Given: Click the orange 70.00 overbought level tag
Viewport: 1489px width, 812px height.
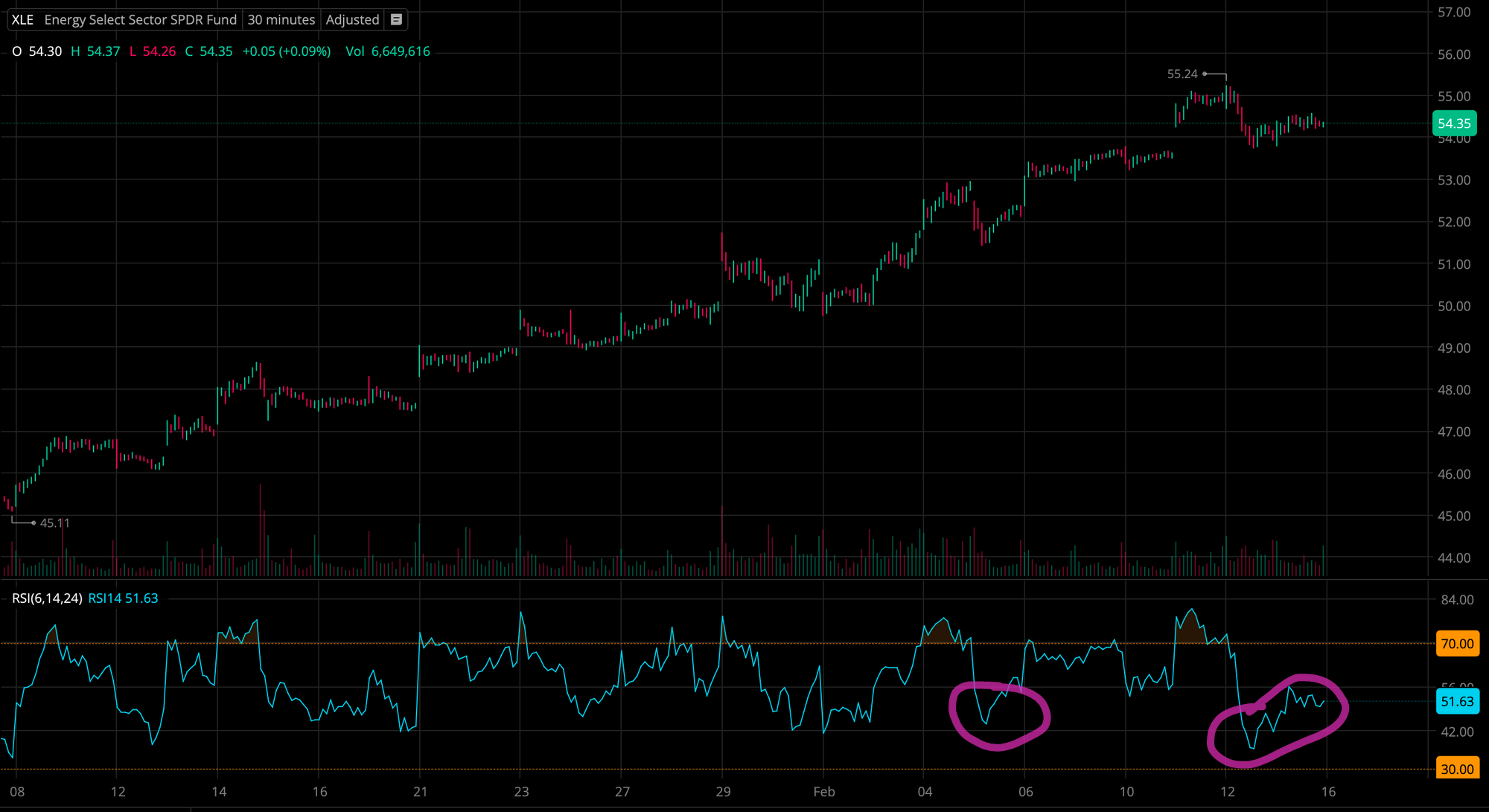Looking at the screenshot, I should [1456, 644].
